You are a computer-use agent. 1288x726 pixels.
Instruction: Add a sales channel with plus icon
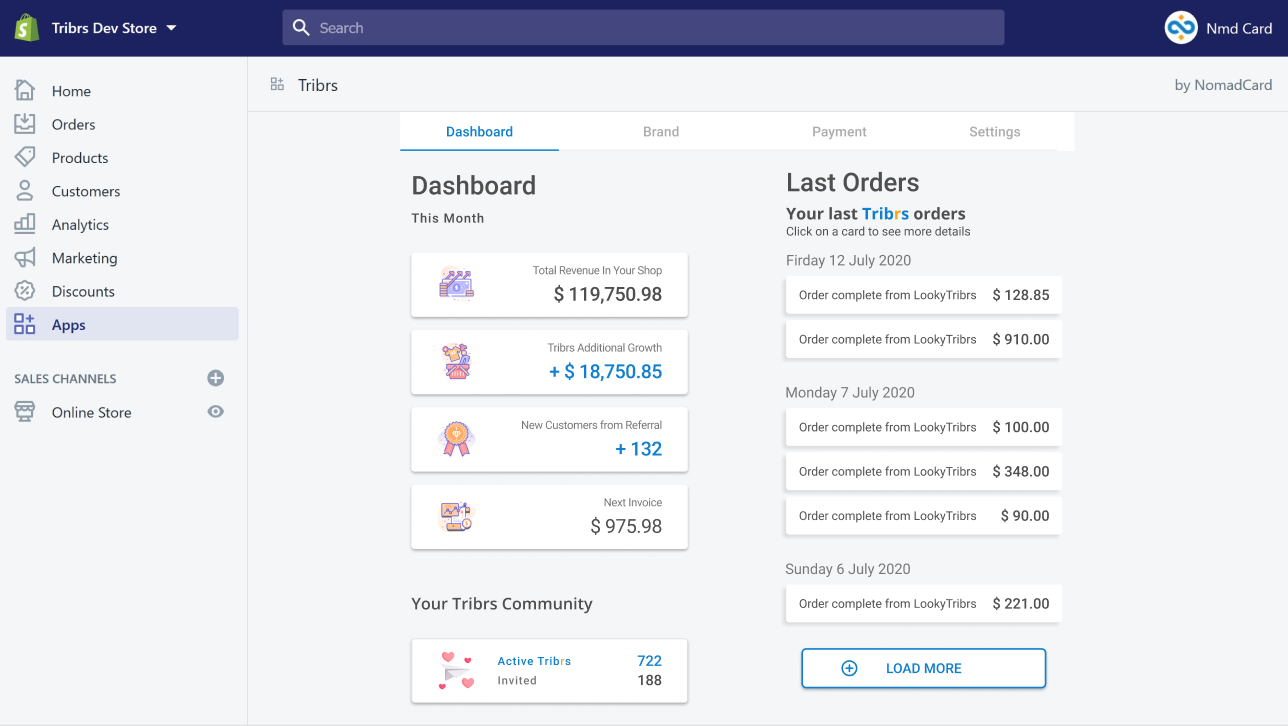click(215, 378)
